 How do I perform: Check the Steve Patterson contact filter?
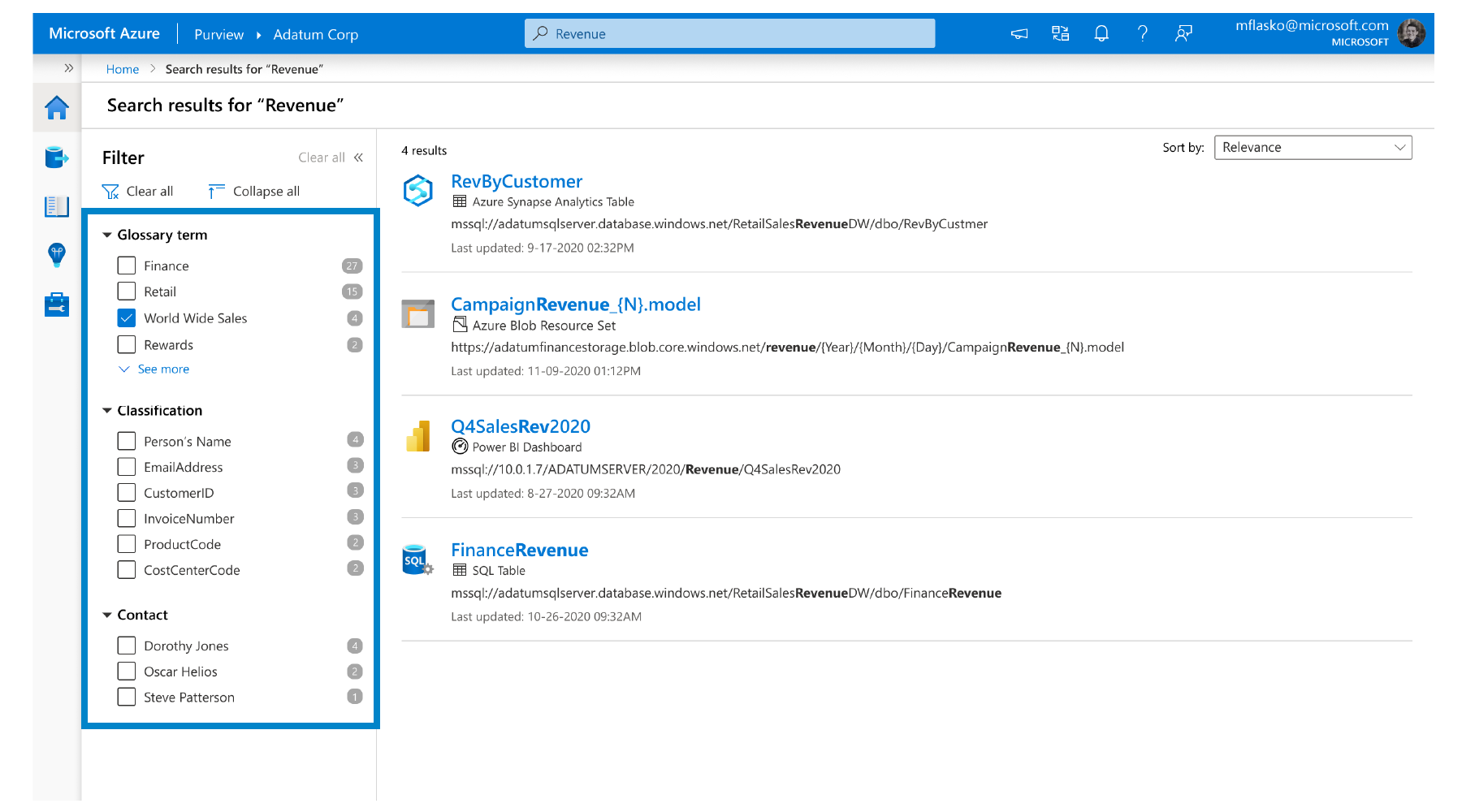[127, 698]
